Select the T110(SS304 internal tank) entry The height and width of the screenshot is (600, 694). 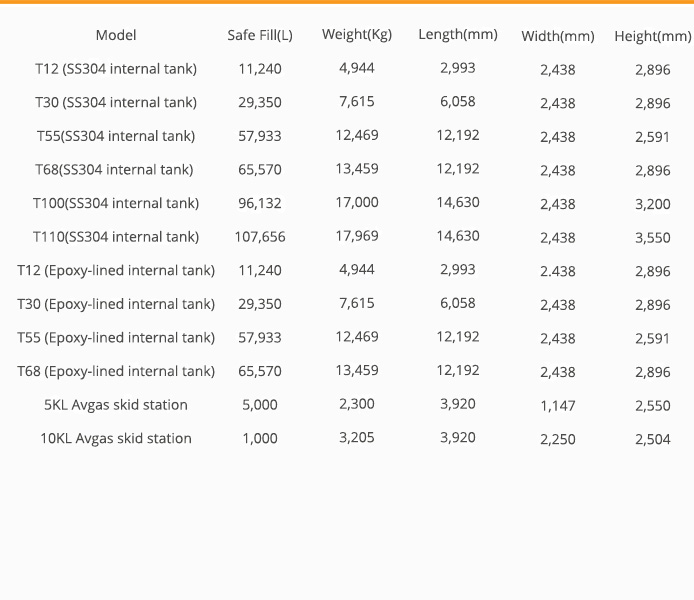click(116, 237)
